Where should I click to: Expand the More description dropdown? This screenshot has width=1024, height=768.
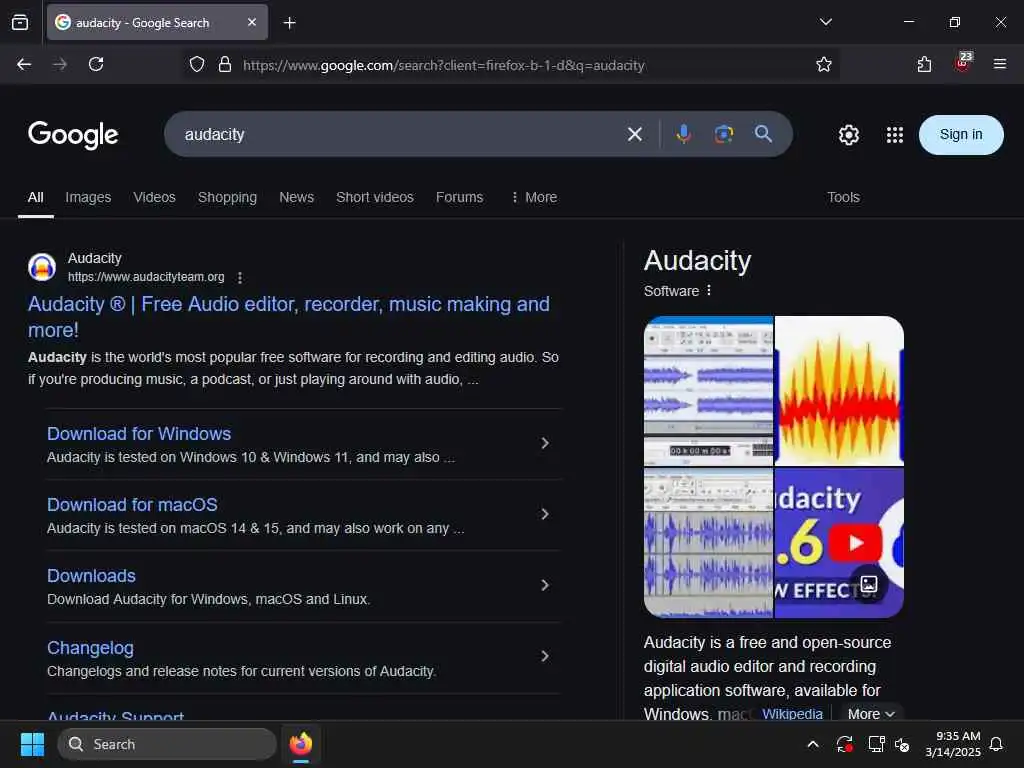click(871, 714)
